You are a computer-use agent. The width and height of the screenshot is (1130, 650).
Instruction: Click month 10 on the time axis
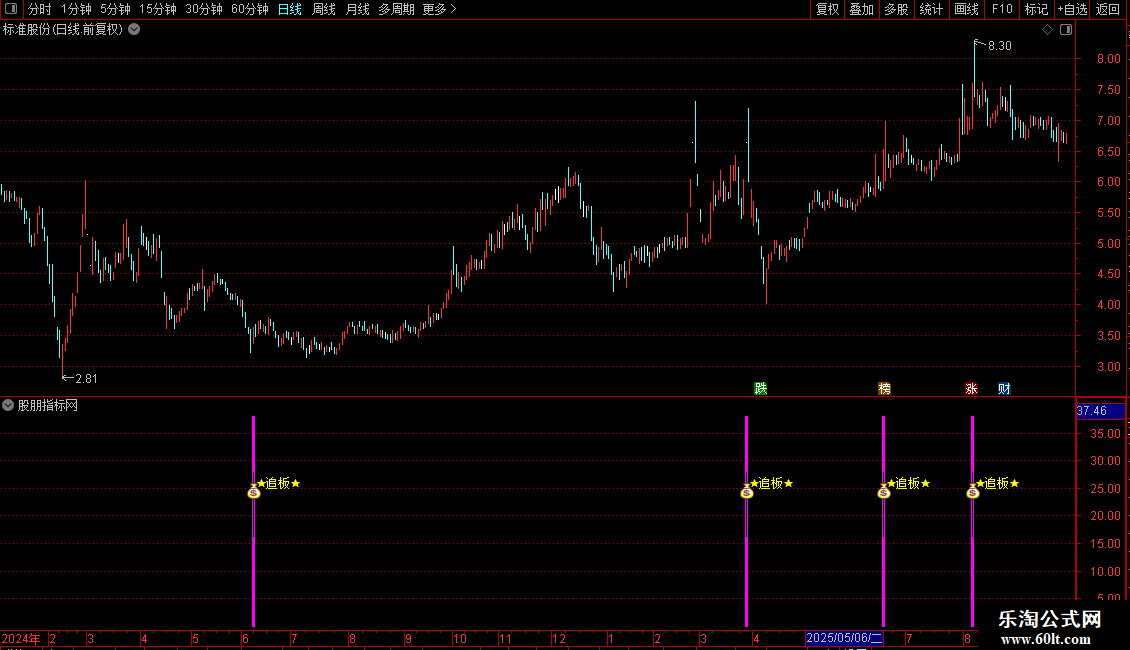(460, 638)
